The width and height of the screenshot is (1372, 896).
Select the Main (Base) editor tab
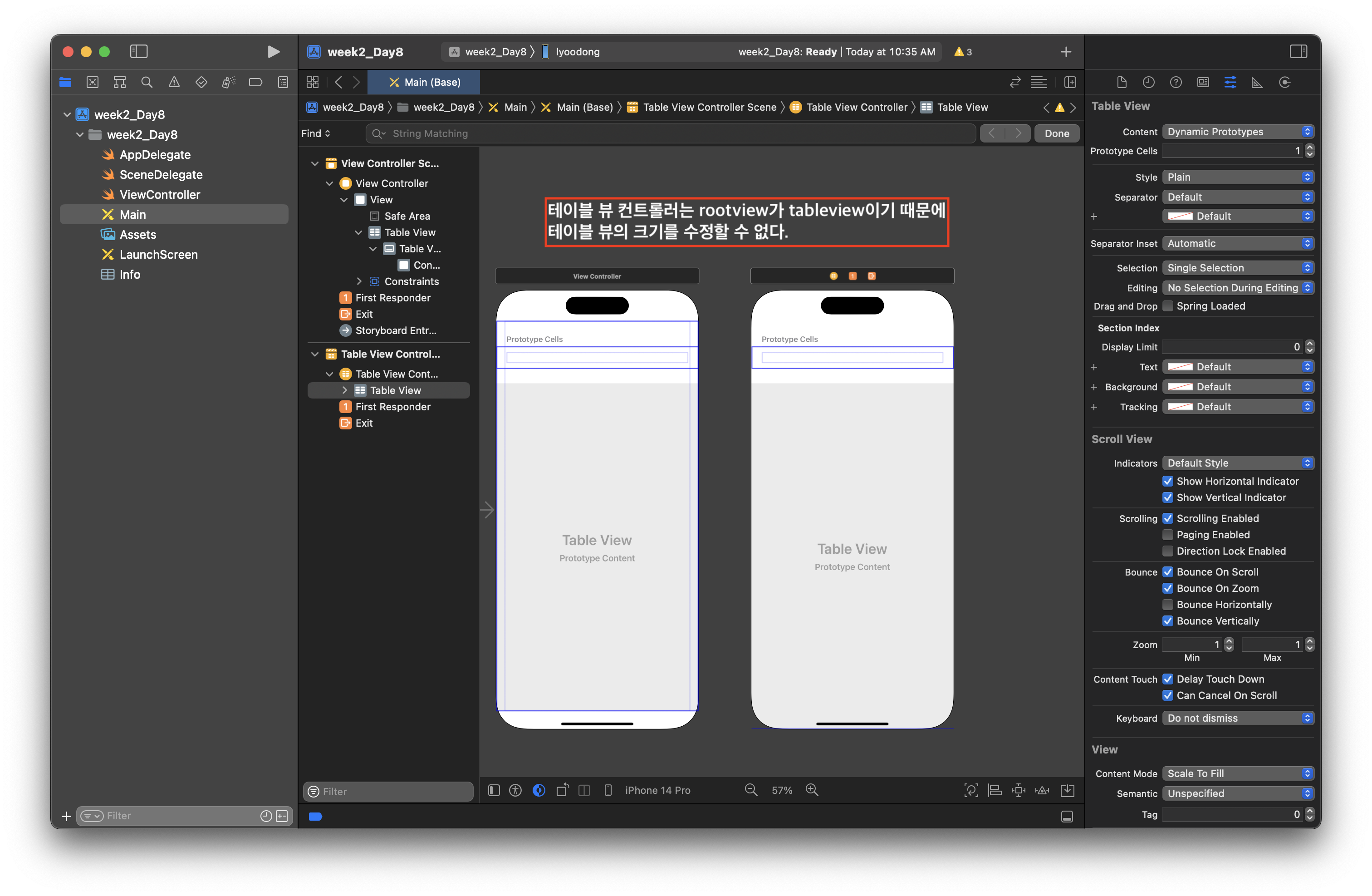pyautogui.click(x=424, y=83)
